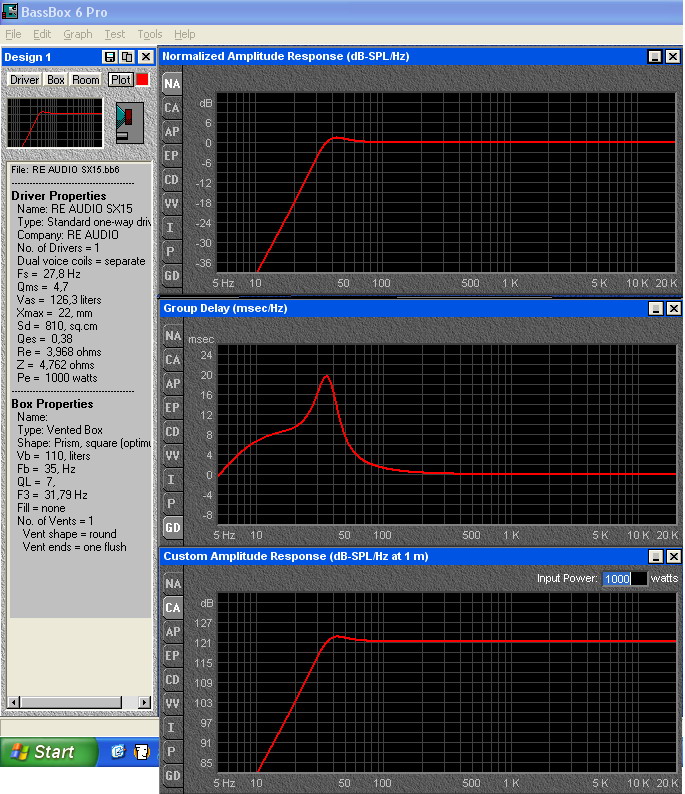This screenshot has height=794, width=685.
Task: Click the 'Fs = 27,8 Hz' line
Action: [49, 274]
